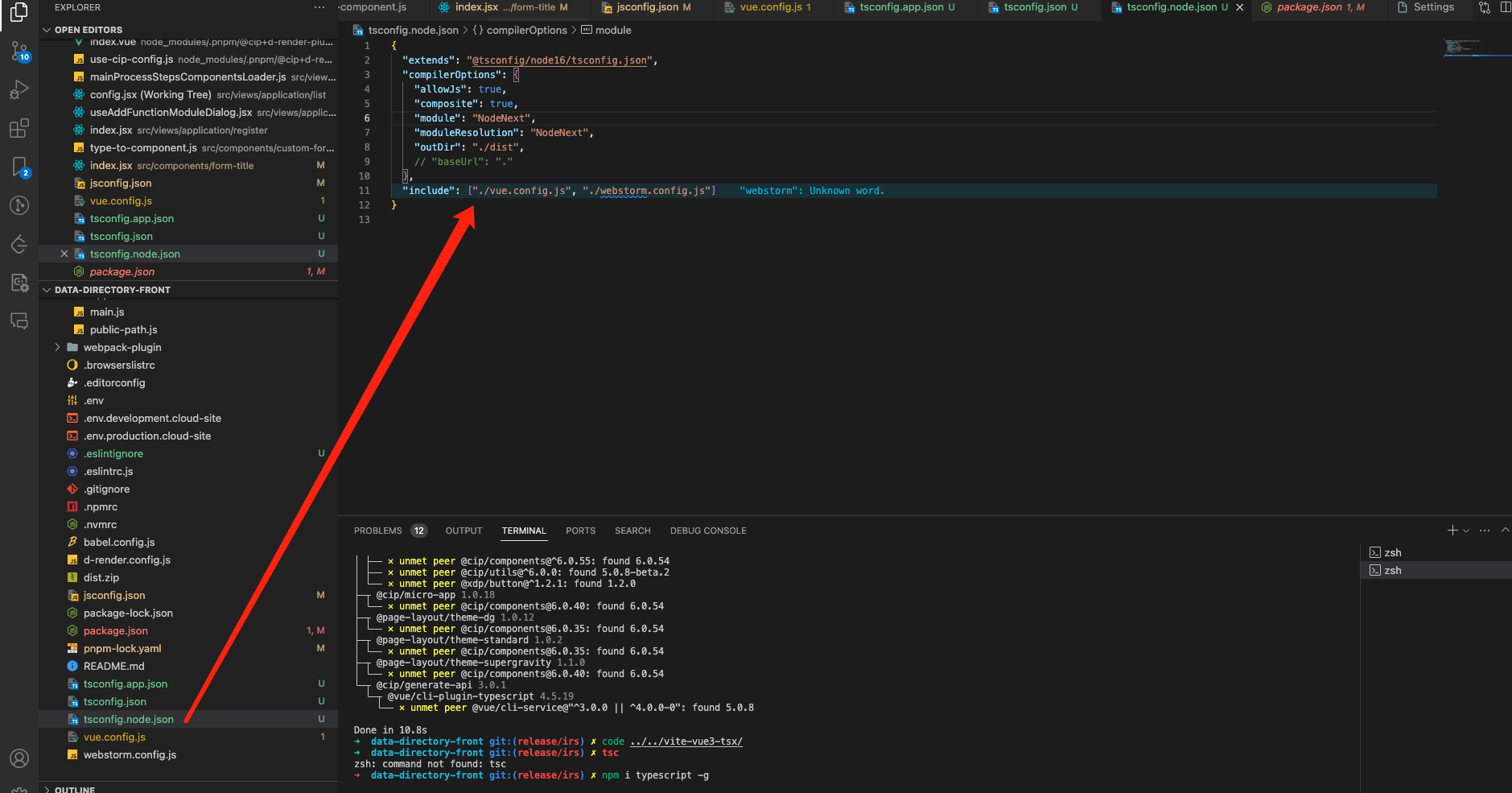Select the second highlighted zsh terminal

pyautogui.click(x=1436, y=570)
